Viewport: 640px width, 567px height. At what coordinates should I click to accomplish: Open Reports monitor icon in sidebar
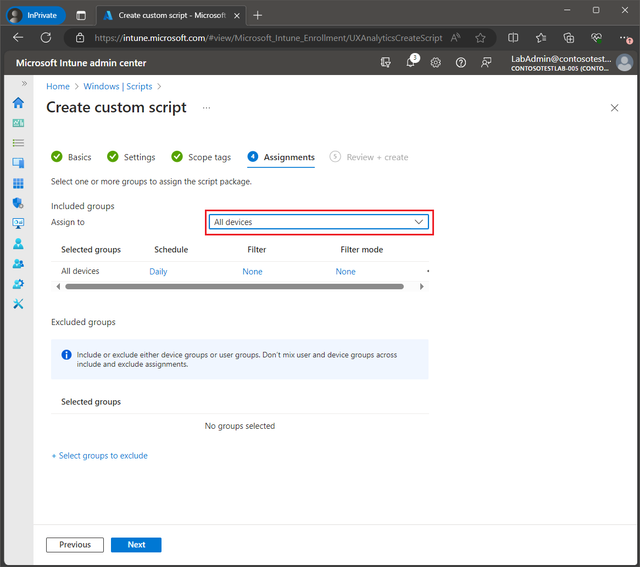18,223
